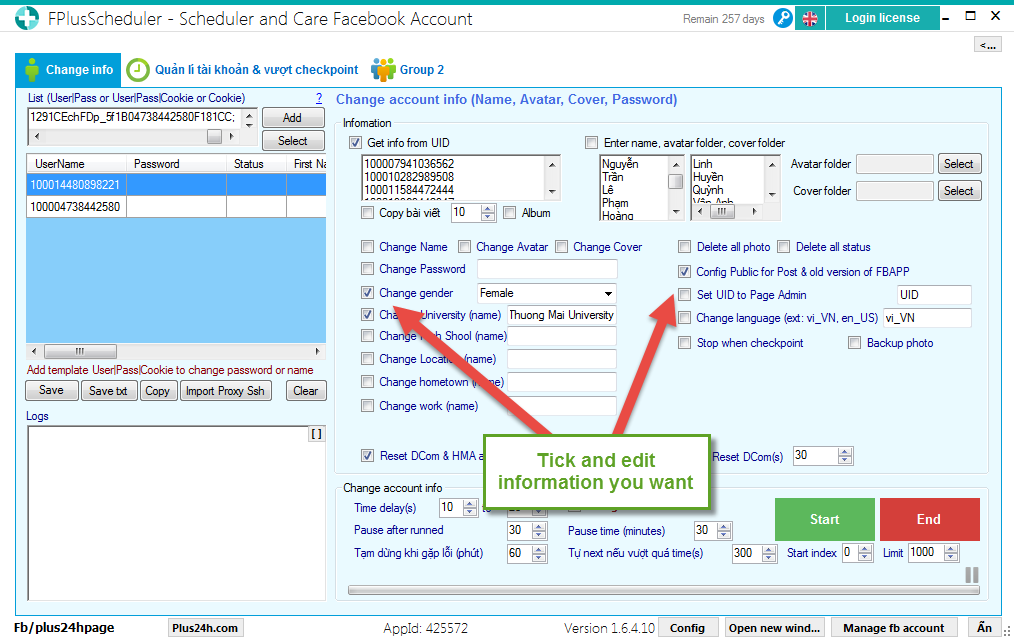Enable Delete all photo checkbox

click(684, 246)
